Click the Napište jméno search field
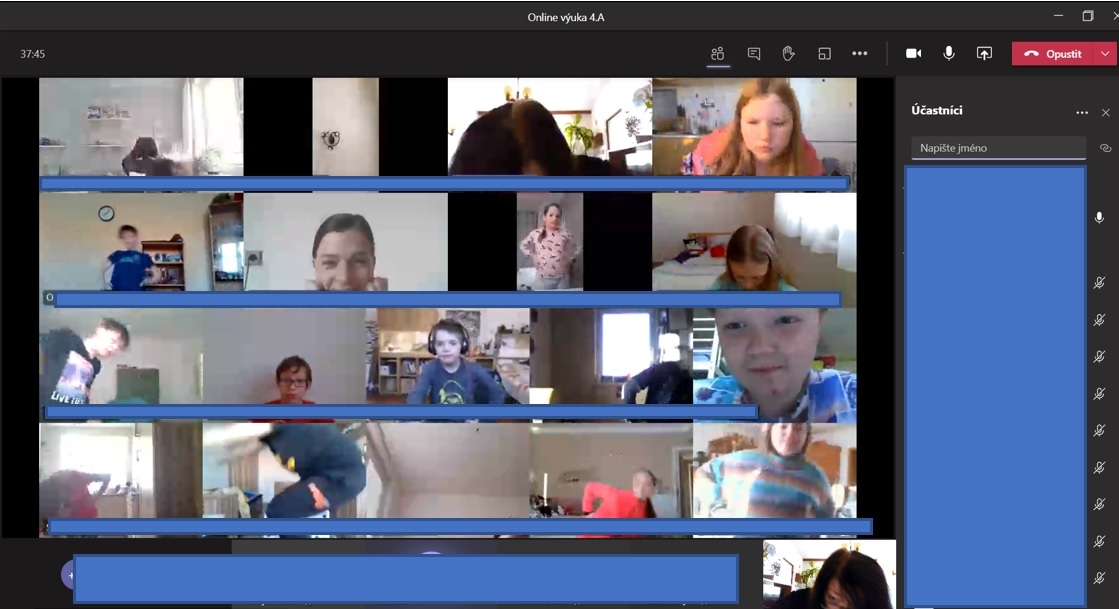Viewport: 1119px width, 609px height. point(998,148)
